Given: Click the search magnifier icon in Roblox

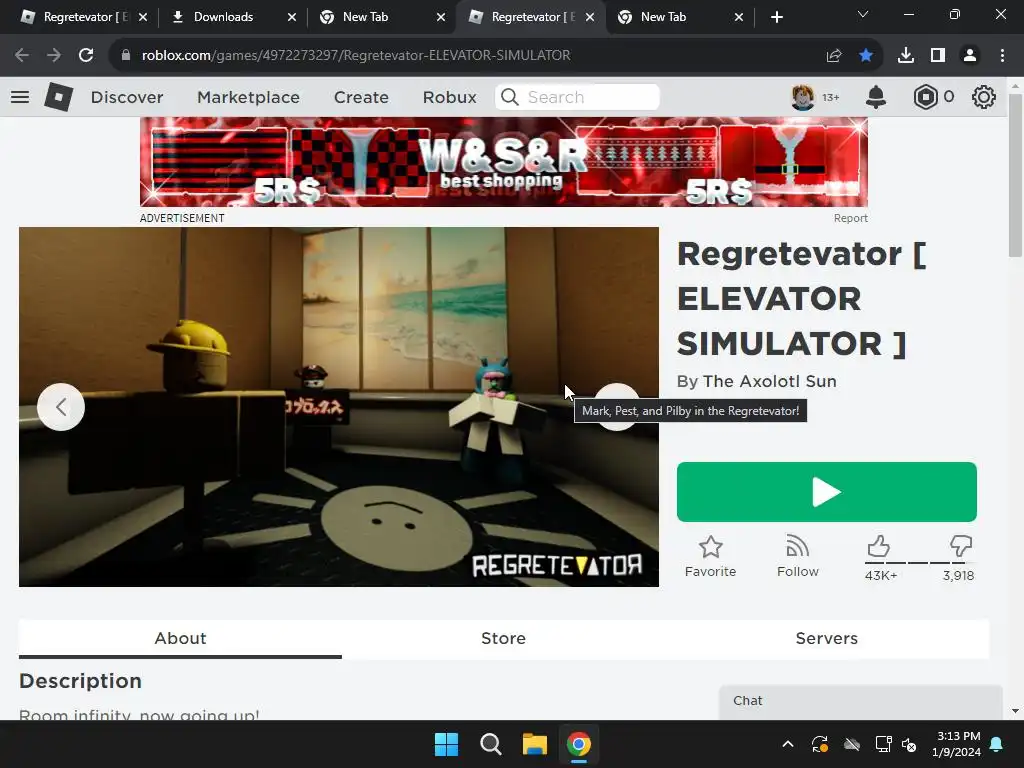Looking at the screenshot, I should pyautogui.click(x=509, y=97).
